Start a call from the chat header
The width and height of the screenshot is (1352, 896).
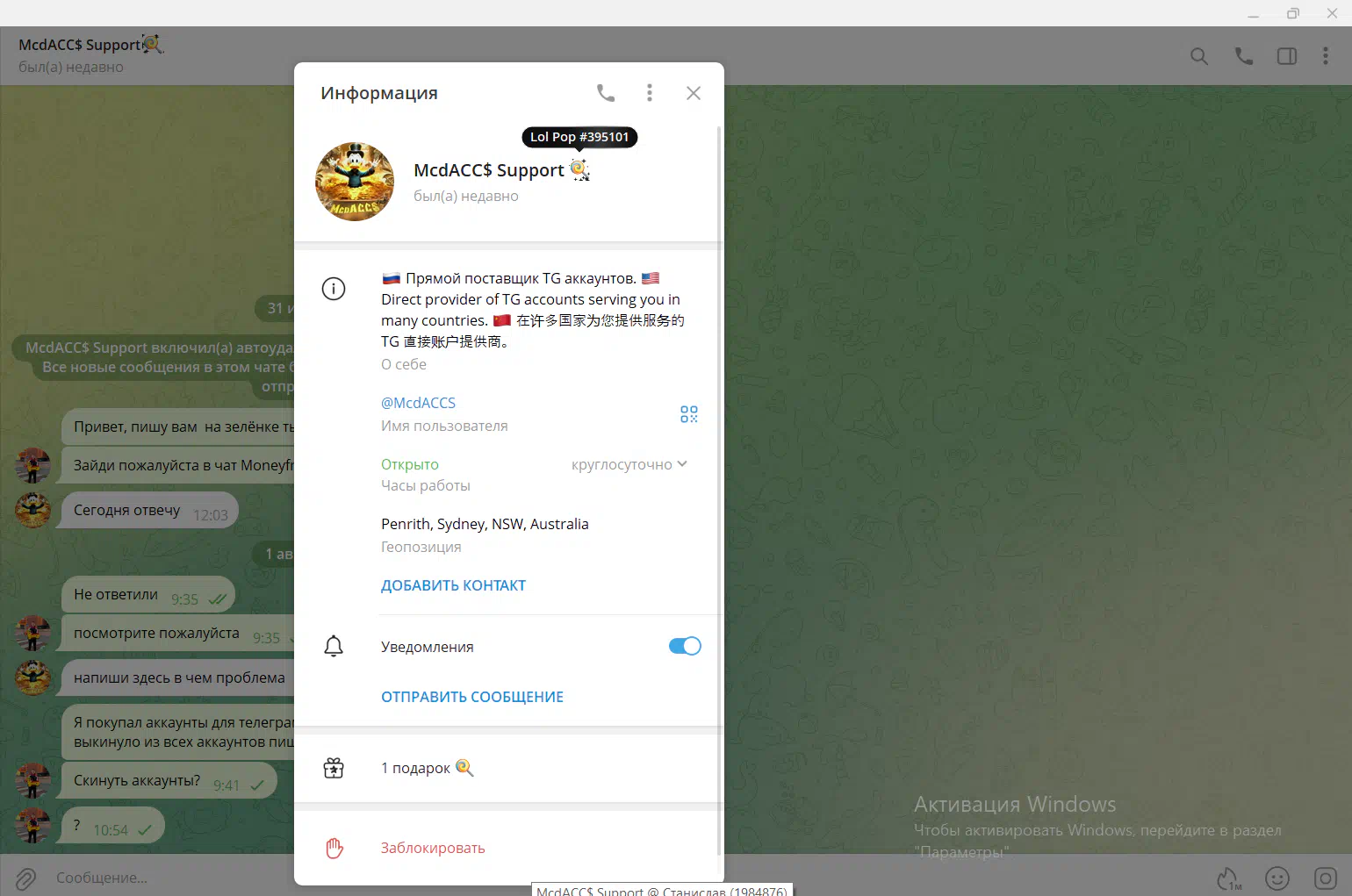1244,56
